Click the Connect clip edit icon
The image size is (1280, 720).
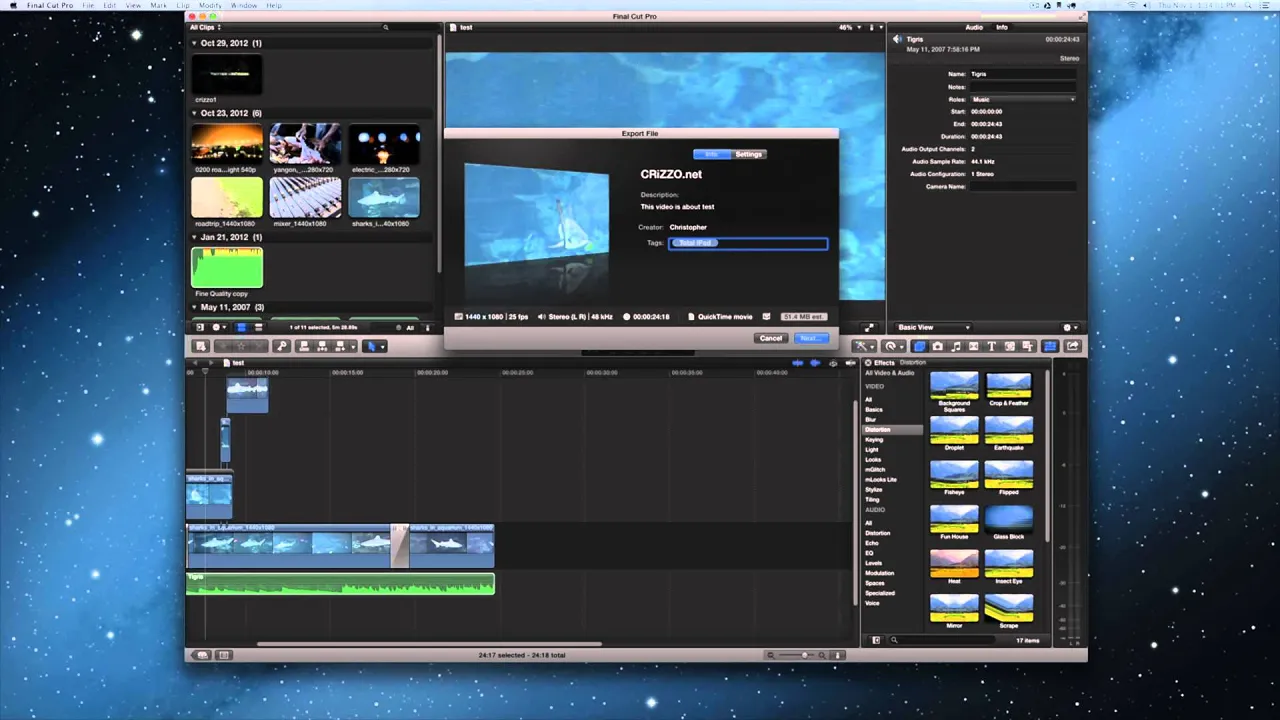tap(304, 346)
